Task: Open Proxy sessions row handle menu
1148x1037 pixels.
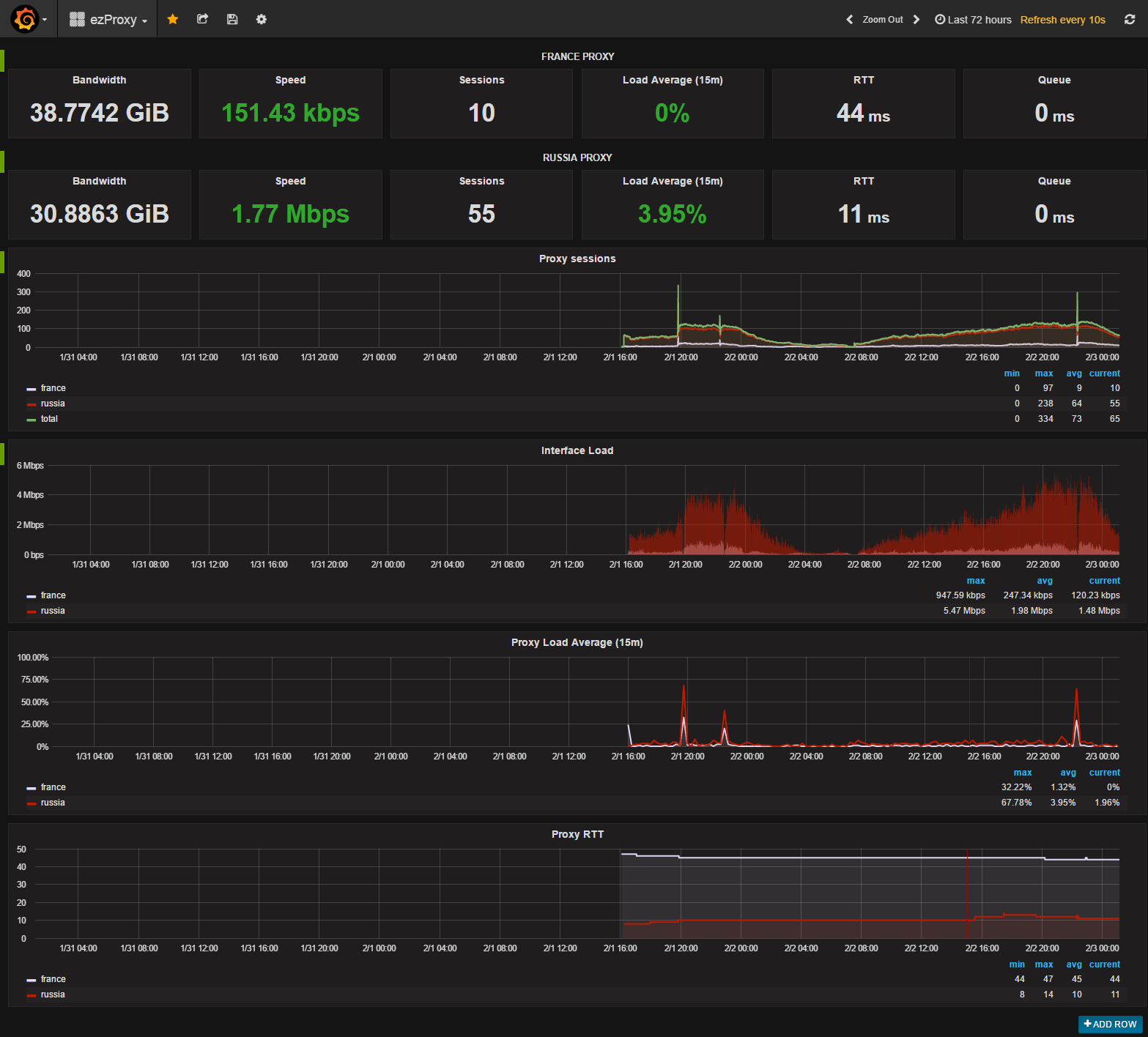Action: click(2, 262)
